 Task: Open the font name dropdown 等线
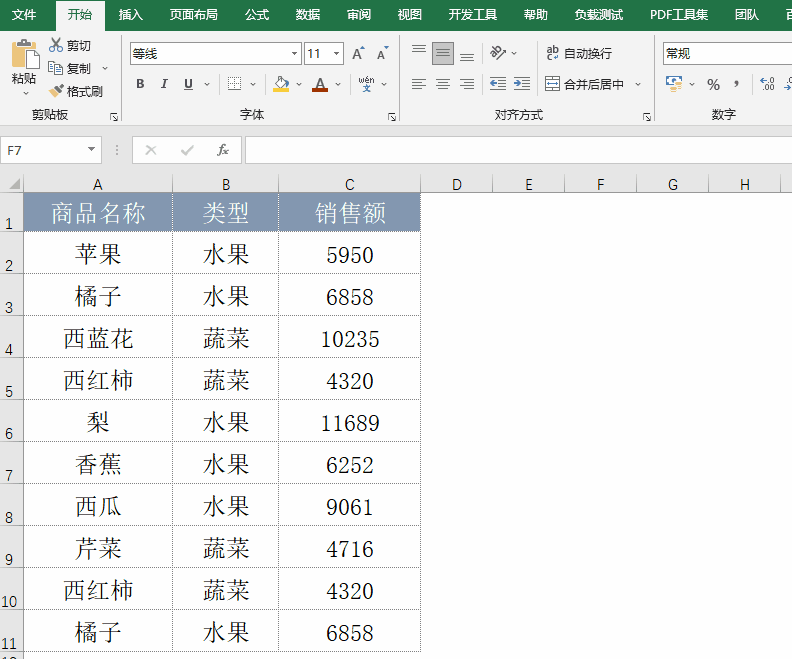click(x=294, y=54)
